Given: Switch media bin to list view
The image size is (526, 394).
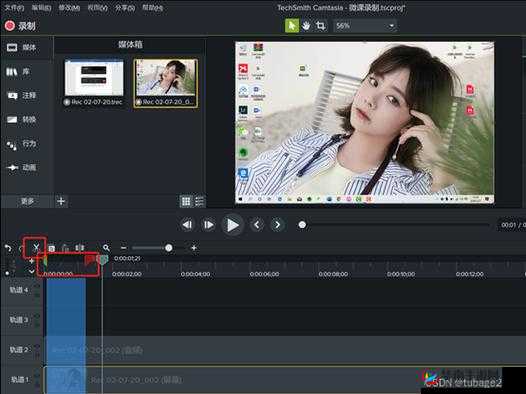Looking at the screenshot, I should [x=199, y=201].
